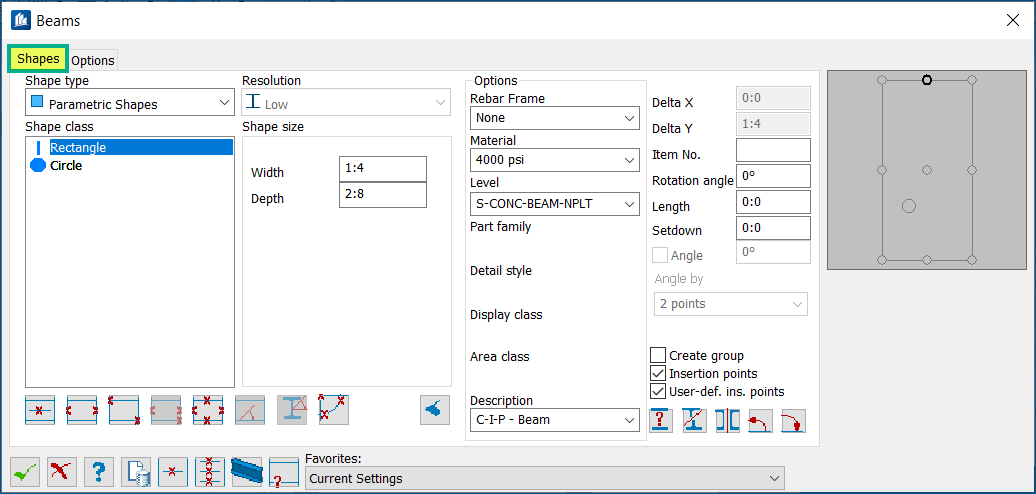Click the blue 3D beam icon
The height and width of the screenshot is (494, 1036).
pyautogui.click(x=246, y=471)
